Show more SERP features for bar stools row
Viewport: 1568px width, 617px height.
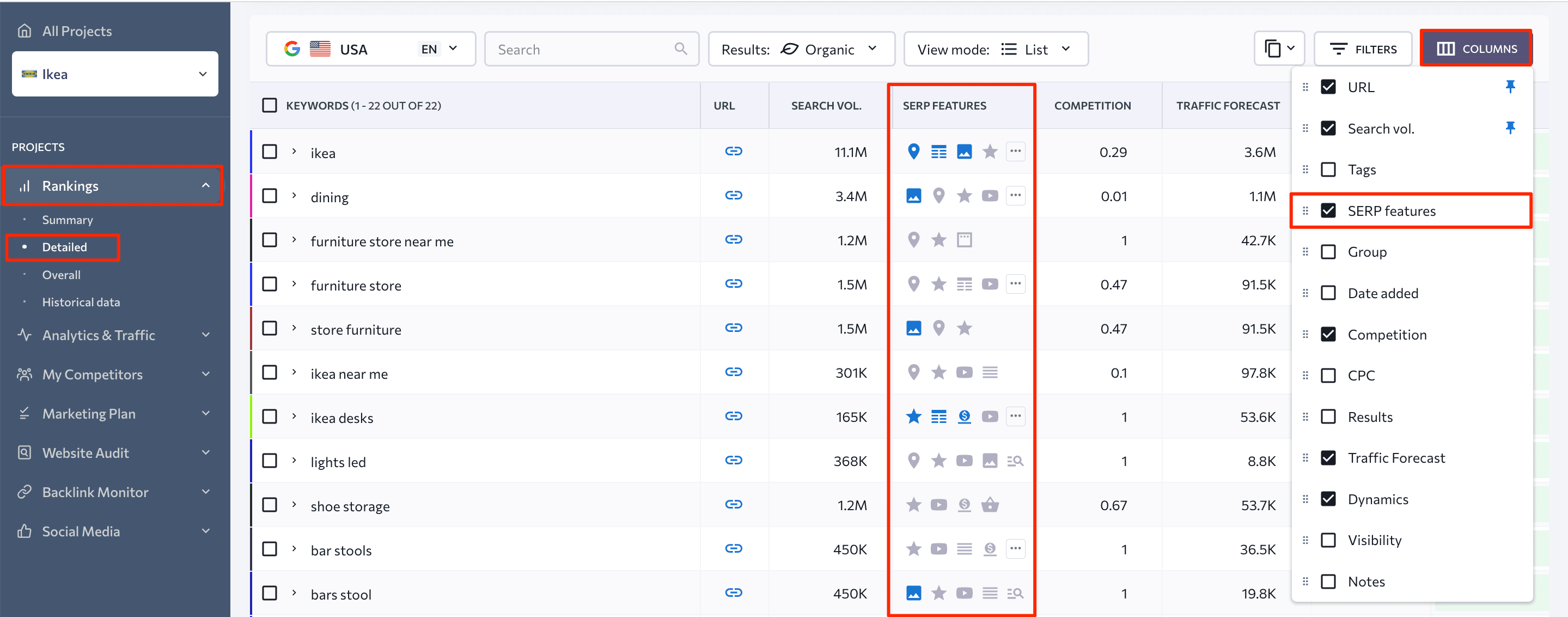1015,549
